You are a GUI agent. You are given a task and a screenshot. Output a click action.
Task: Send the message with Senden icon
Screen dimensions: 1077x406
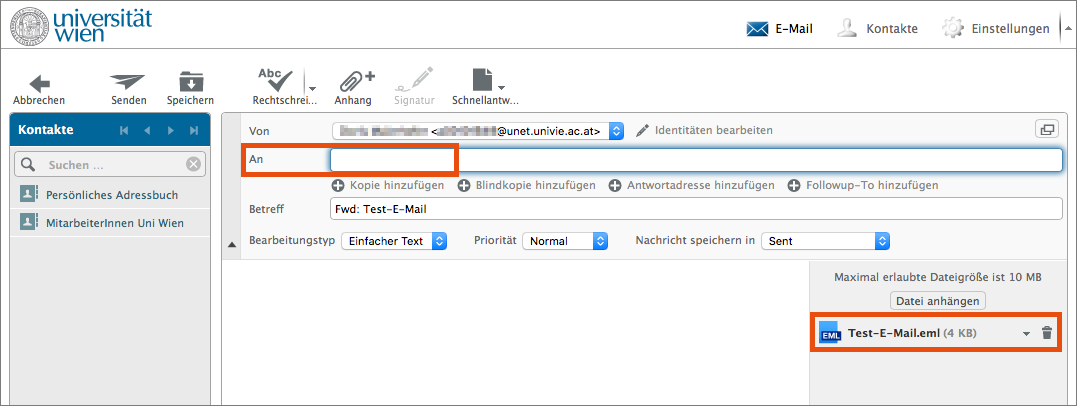(128, 82)
